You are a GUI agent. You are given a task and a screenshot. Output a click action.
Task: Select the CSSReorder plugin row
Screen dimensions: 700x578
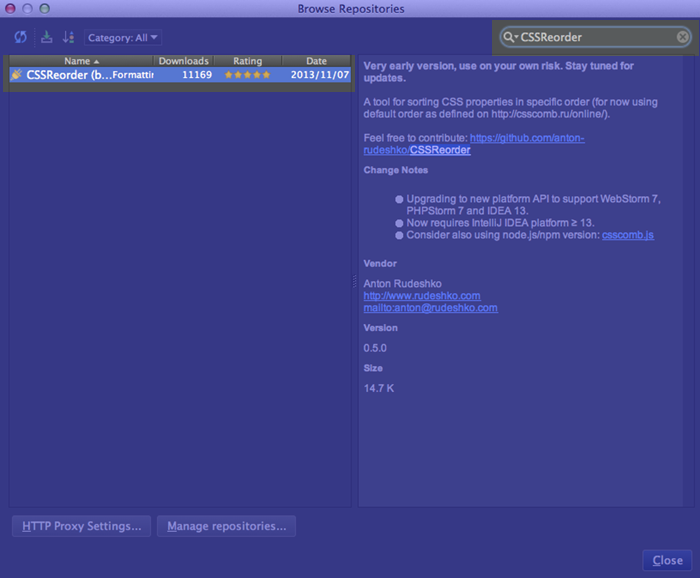[x=180, y=75]
